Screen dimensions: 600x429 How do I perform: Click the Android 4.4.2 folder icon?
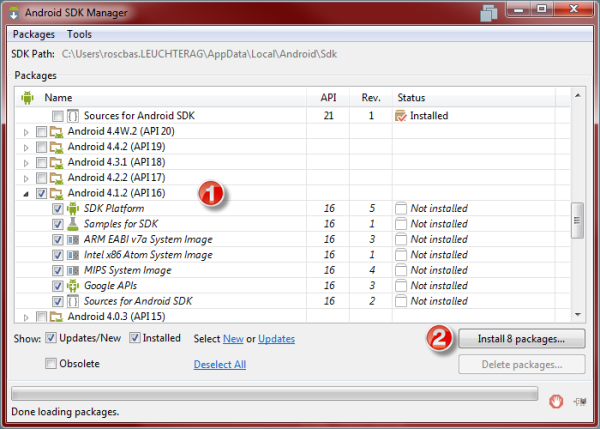(x=56, y=147)
